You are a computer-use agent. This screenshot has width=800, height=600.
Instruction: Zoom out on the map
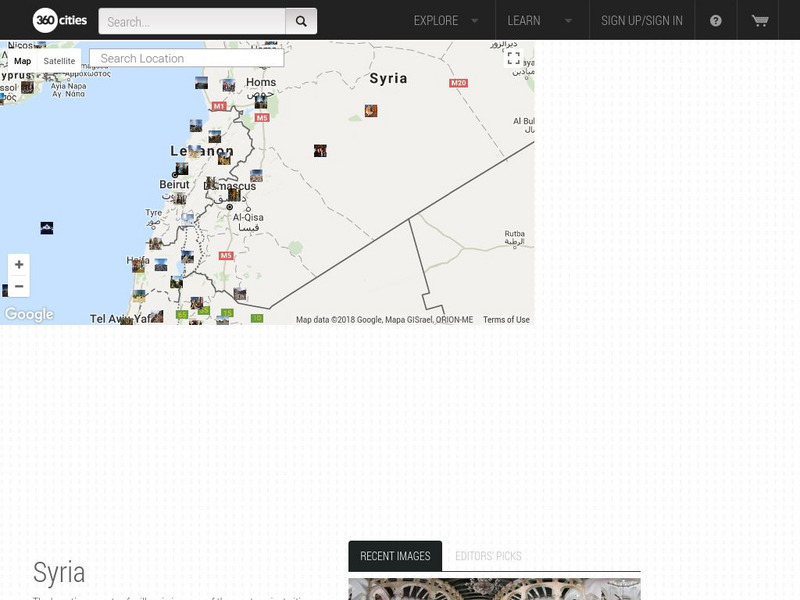pos(18,286)
